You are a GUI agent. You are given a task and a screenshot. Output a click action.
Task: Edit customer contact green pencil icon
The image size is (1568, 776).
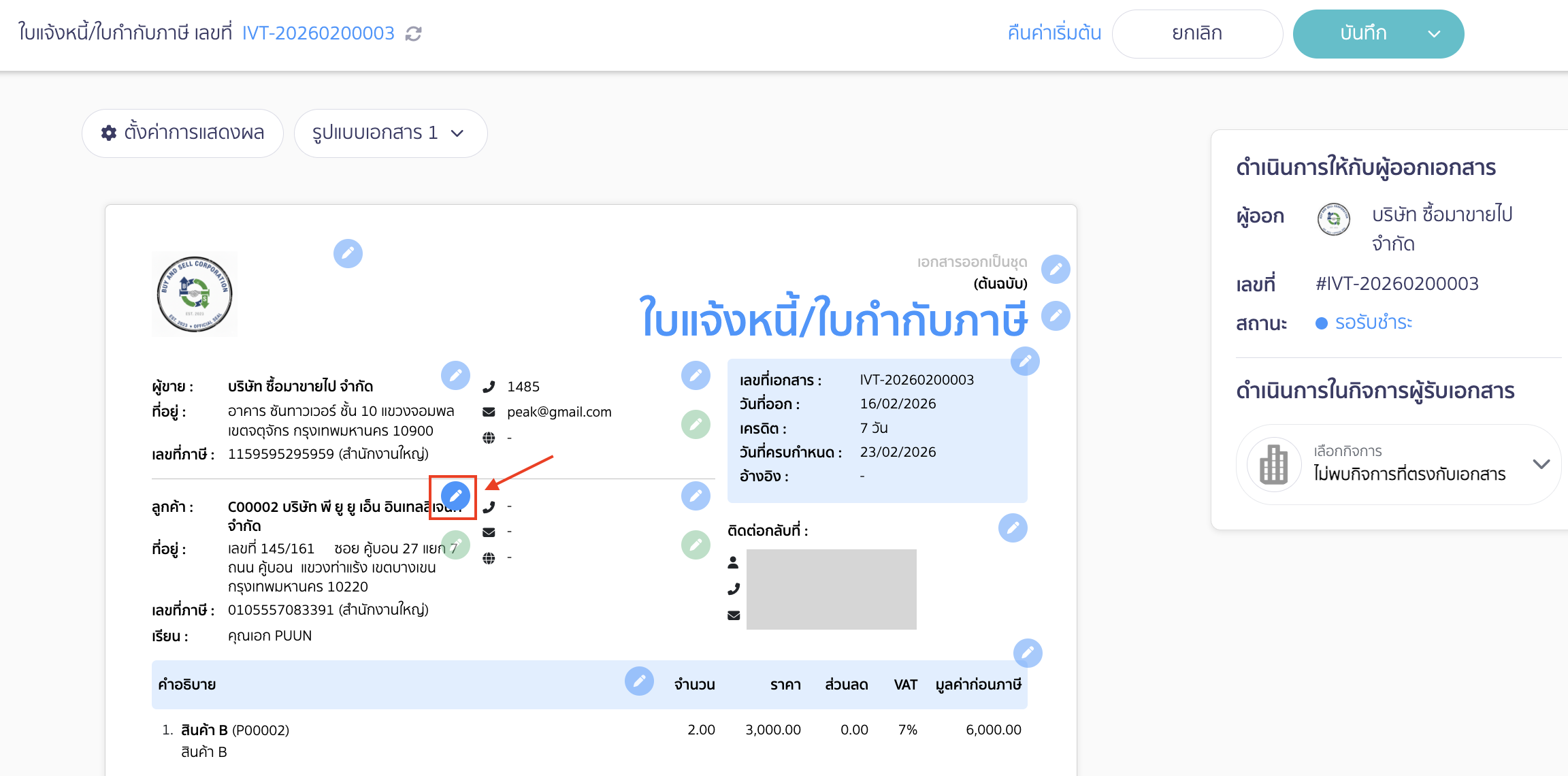click(x=696, y=544)
